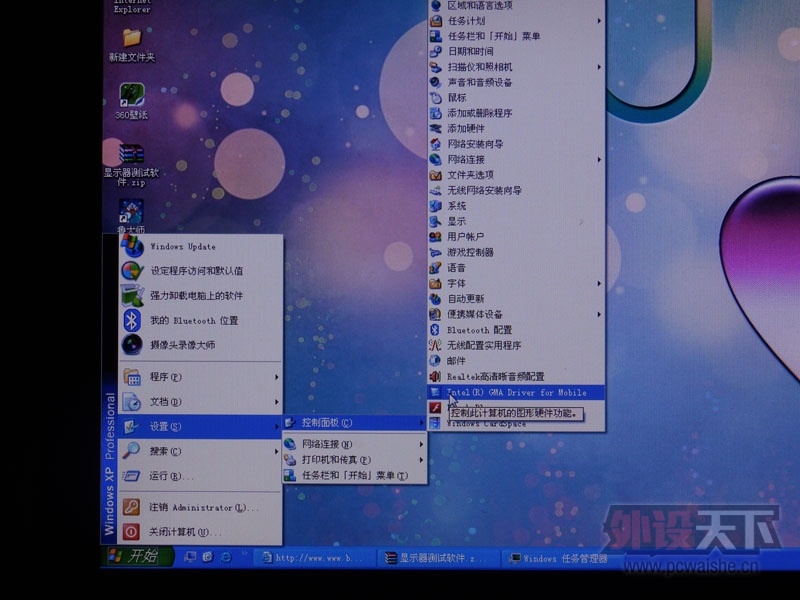The height and width of the screenshot is (600, 800).
Task: Open Windows Update from Start menu
Action: [x=201, y=246]
